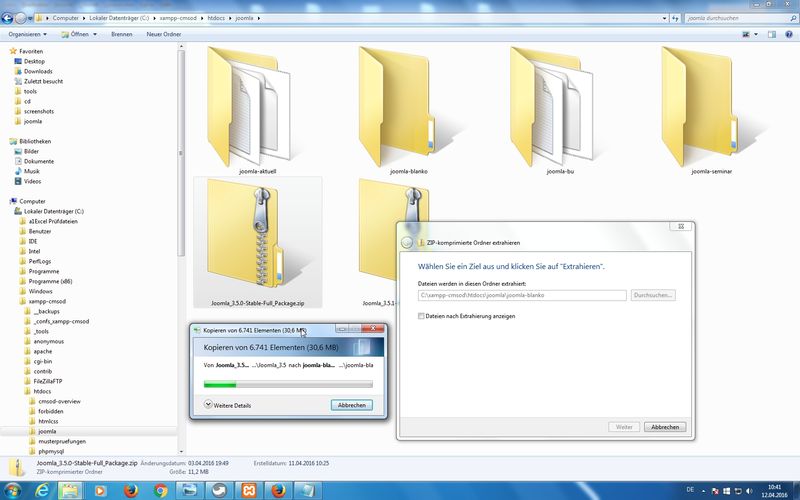Click the htdocs breadcrumb in address bar
800x500 pixels.
tap(216, 18)
